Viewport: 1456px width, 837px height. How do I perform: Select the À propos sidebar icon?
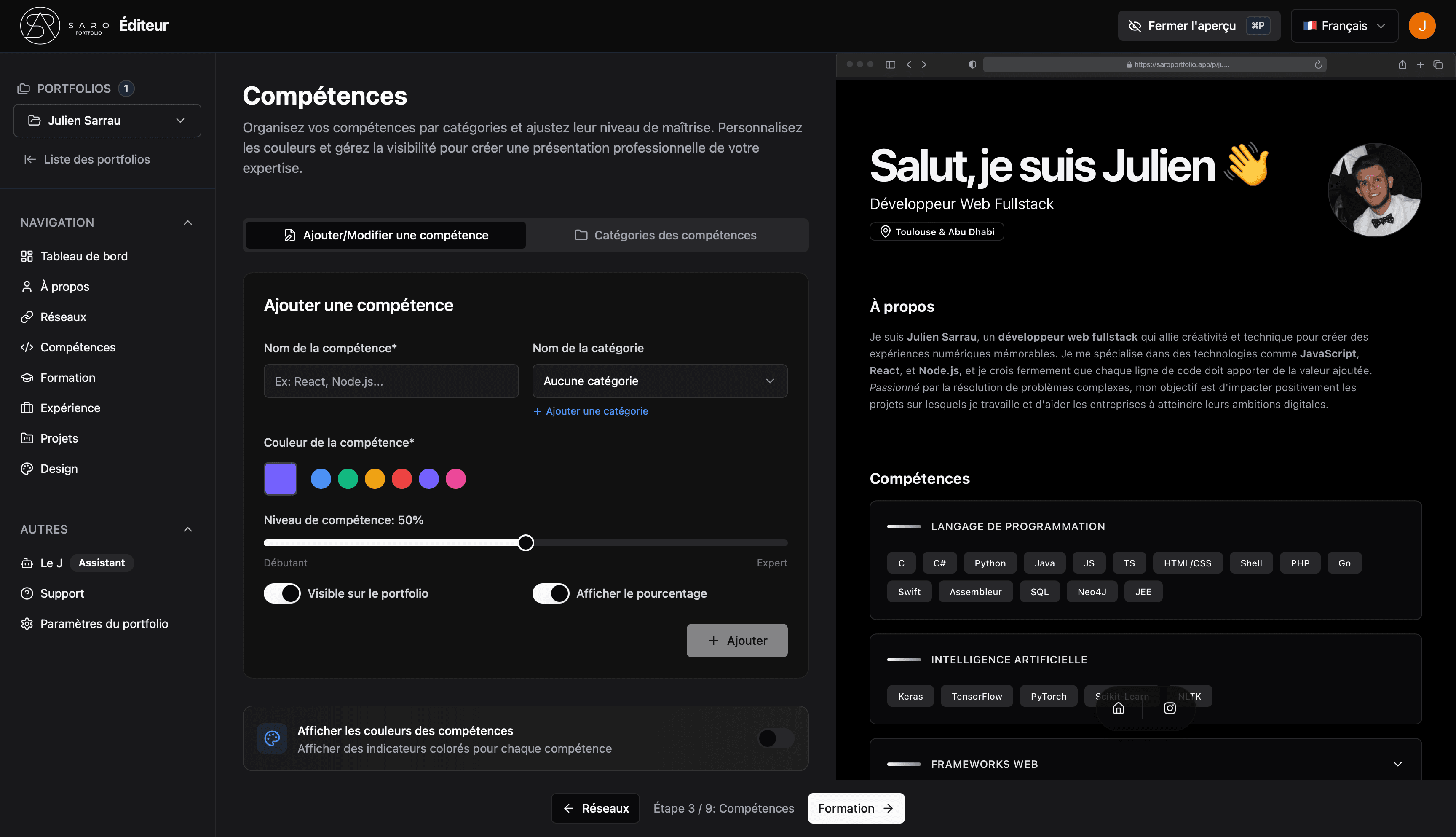27,286
